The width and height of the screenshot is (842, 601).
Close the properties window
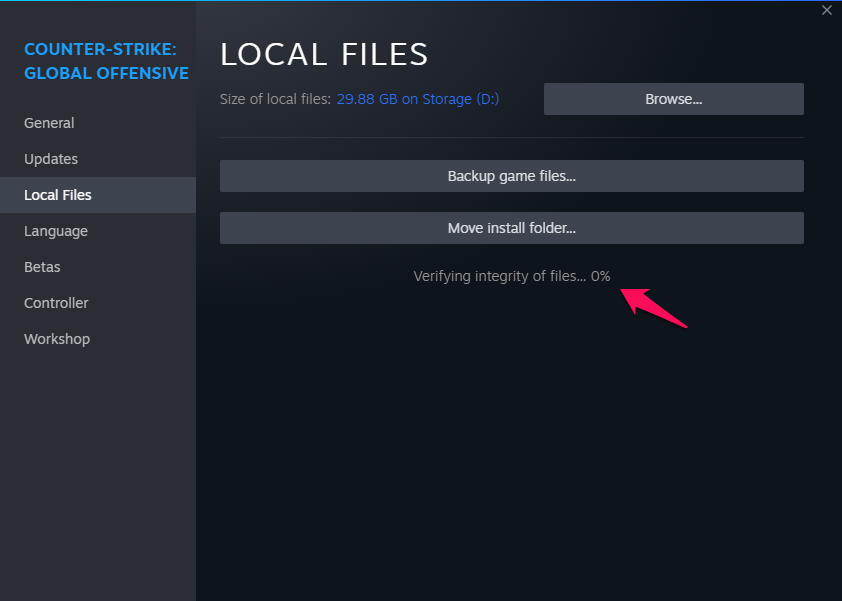pos(826,10)
